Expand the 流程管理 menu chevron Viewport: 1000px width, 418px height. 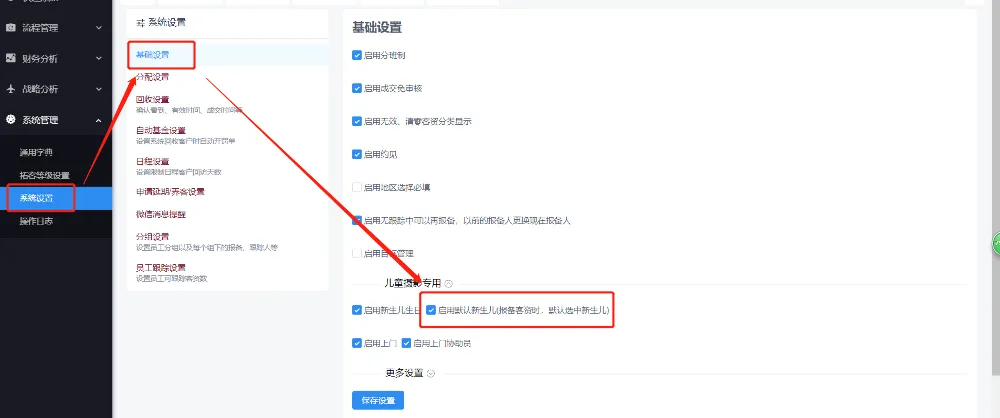click(x=98, y=29)
